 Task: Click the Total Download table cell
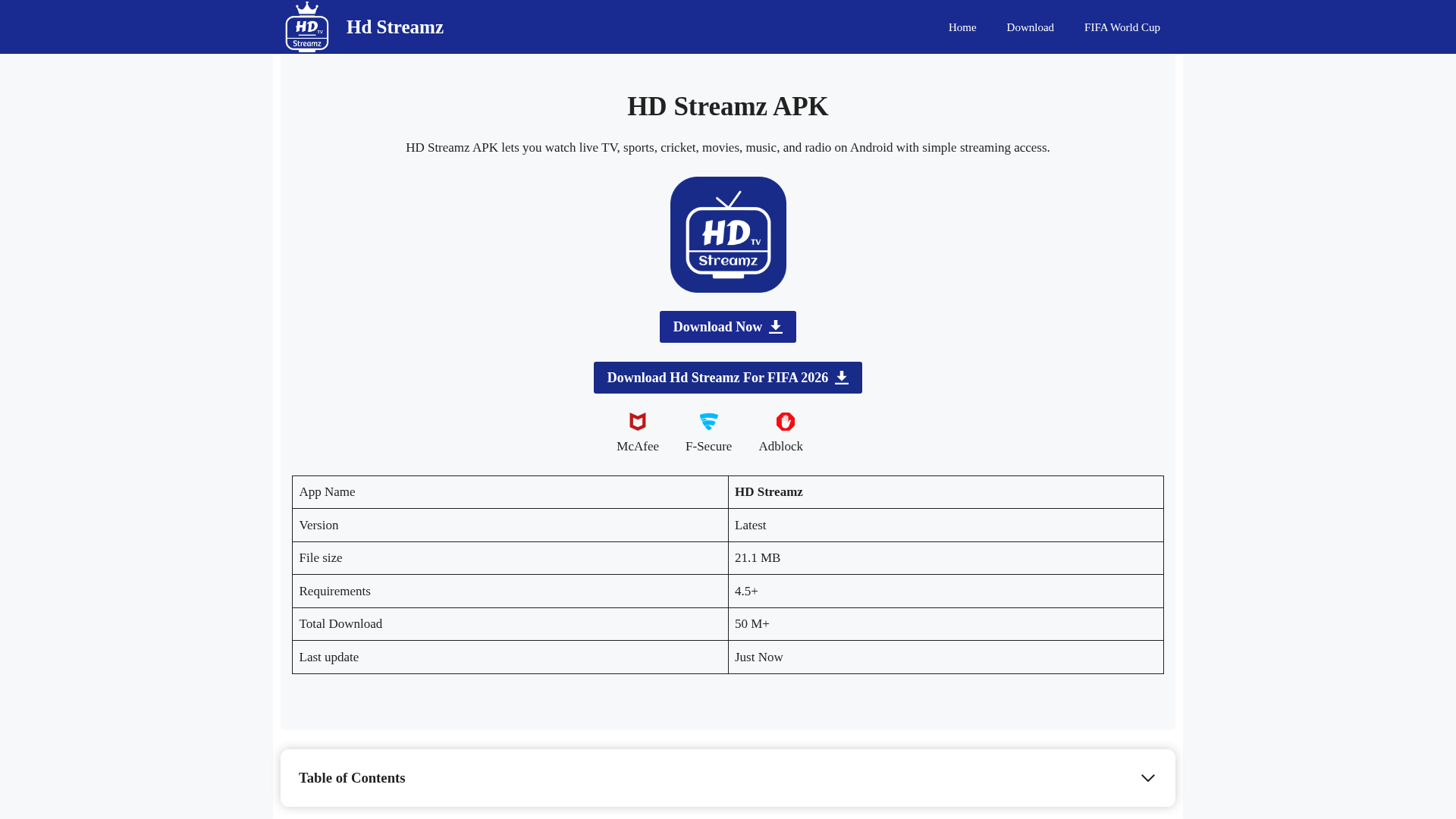tap(510, 624)
